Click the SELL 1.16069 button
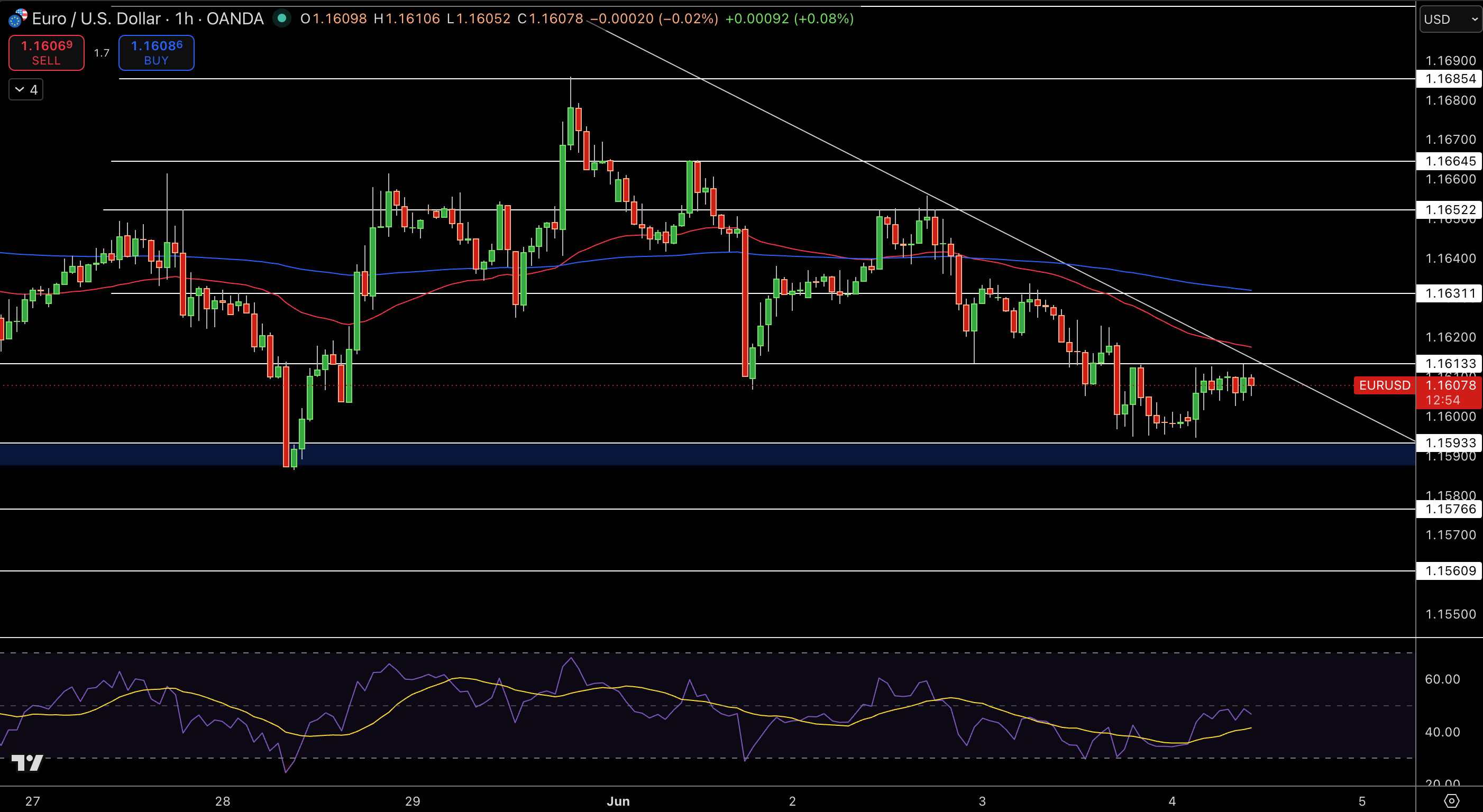 pyautogui.click(x=47, y=52)
